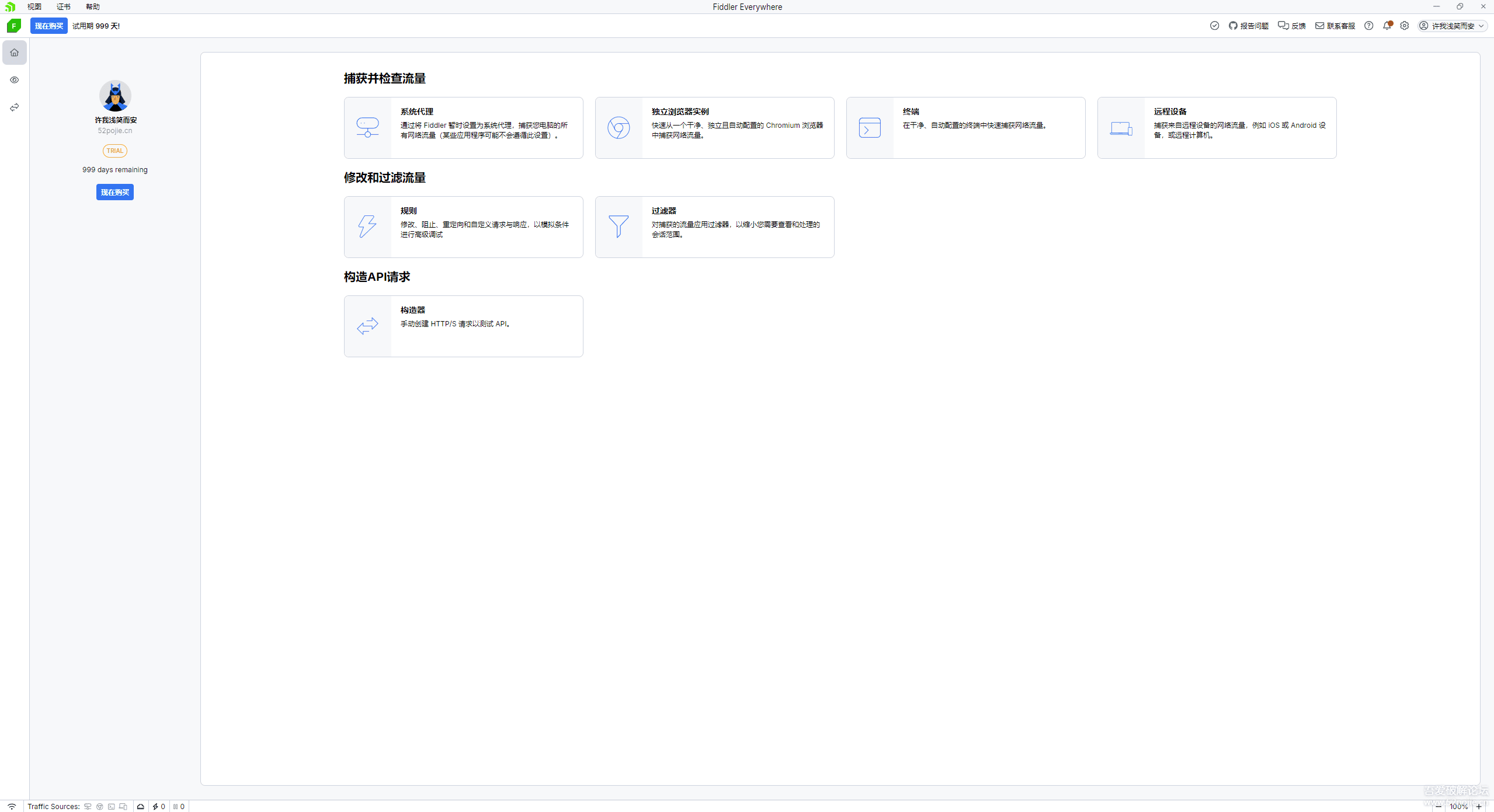Click the breakpoints pause counter in status bar

[179, 806]
